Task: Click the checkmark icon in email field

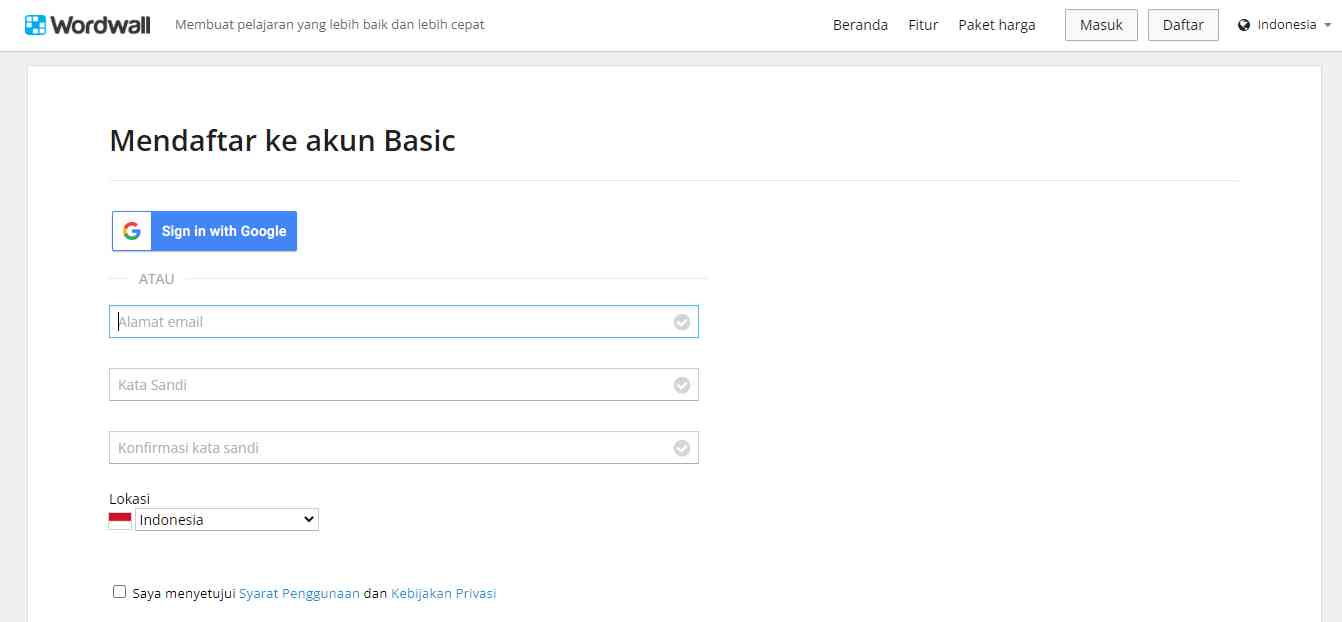Action: 682,322
